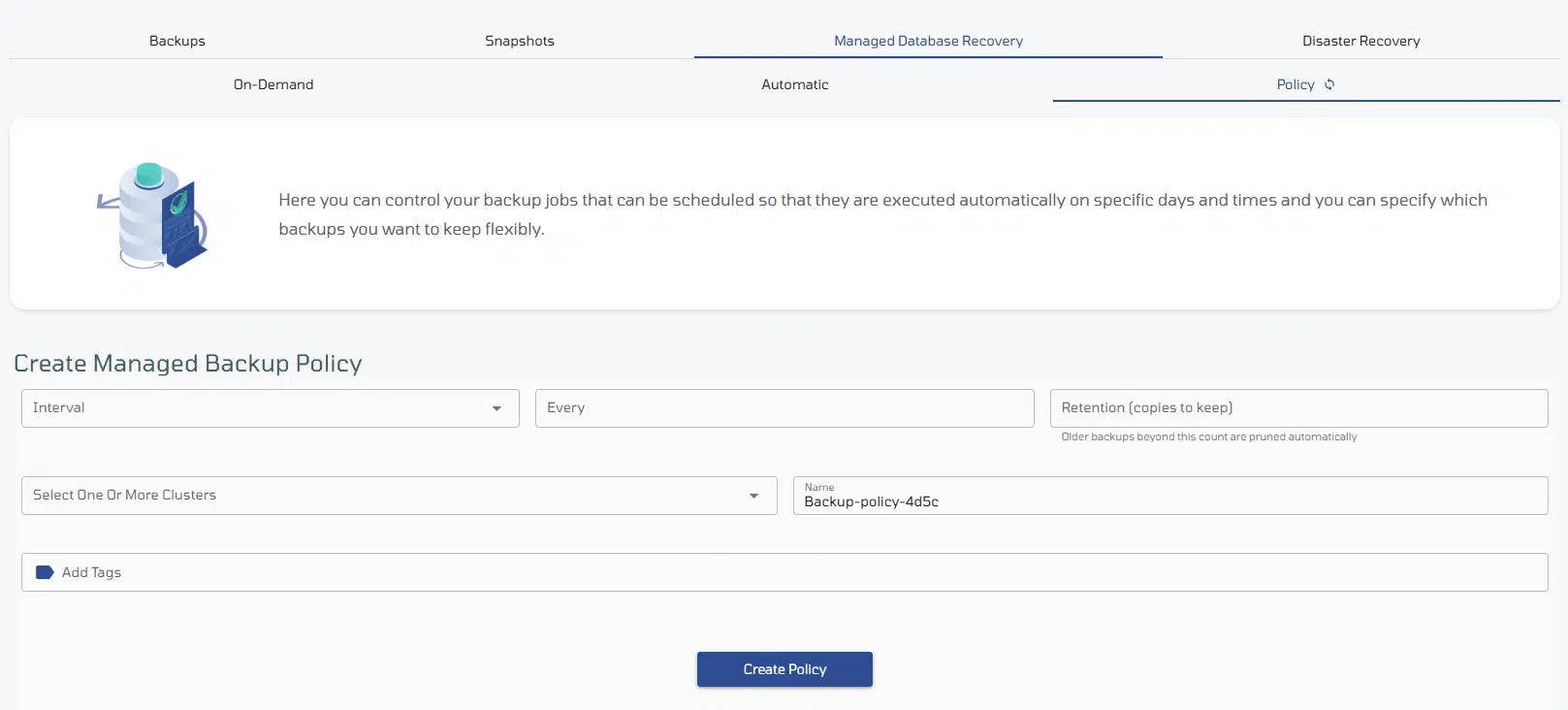1568x710 pixels.
Task: Click the Name field with Backup-policy-4d5c
Action: pyautogui.click(x=1170, y=496)
